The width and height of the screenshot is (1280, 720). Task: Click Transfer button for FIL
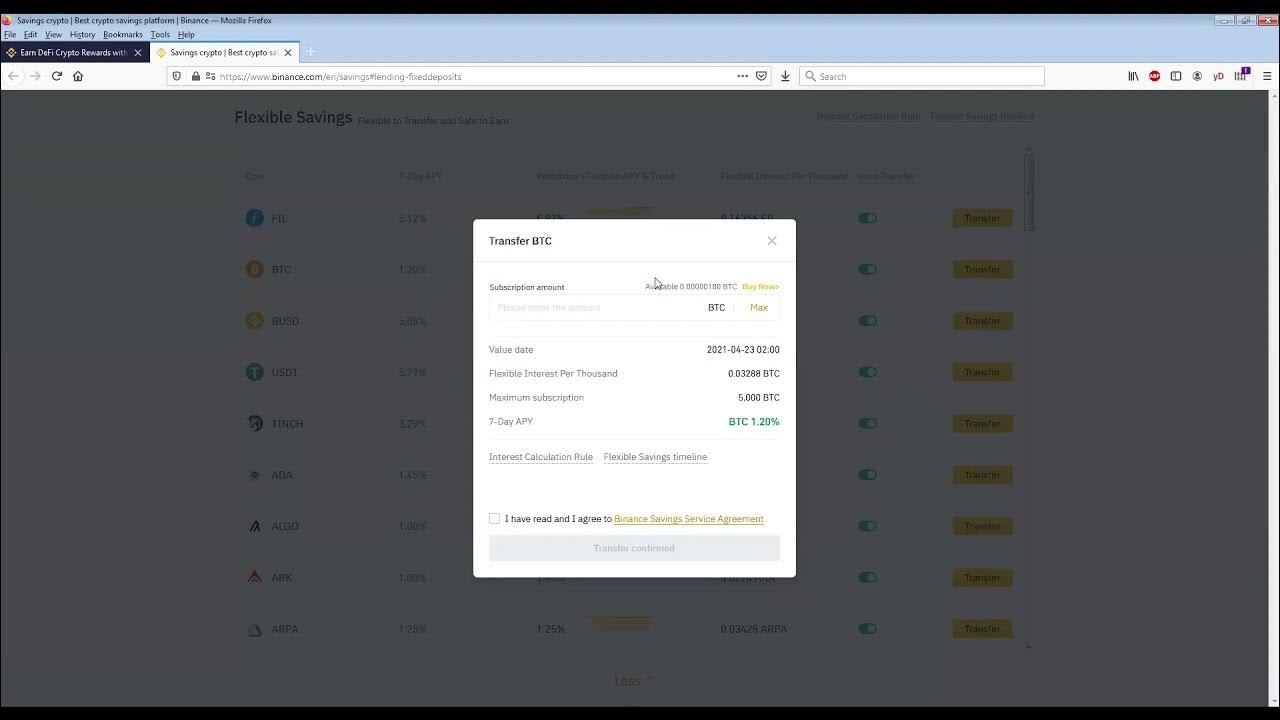[x=982, y=218]
